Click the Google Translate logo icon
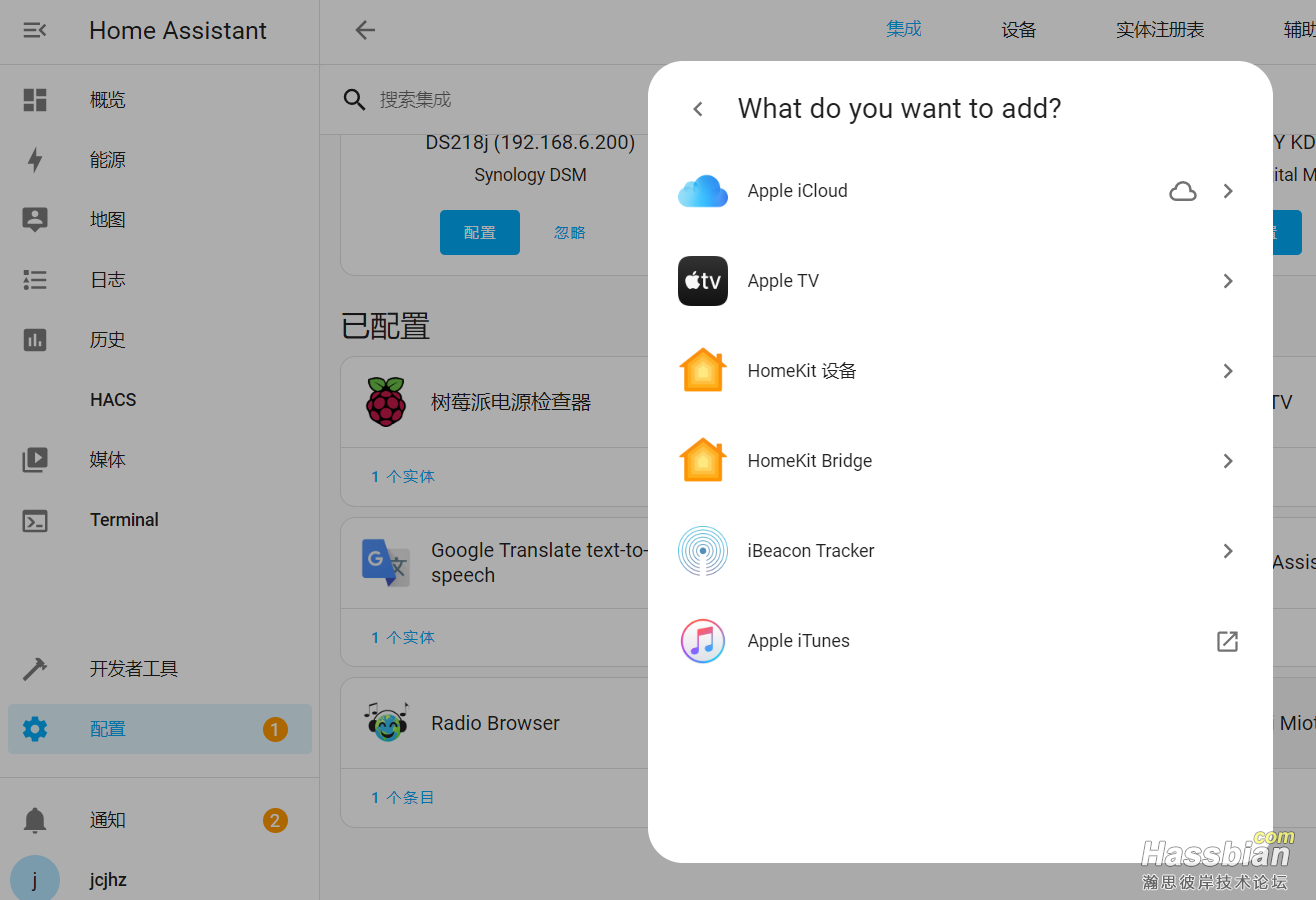 click(x=386, y=563)
